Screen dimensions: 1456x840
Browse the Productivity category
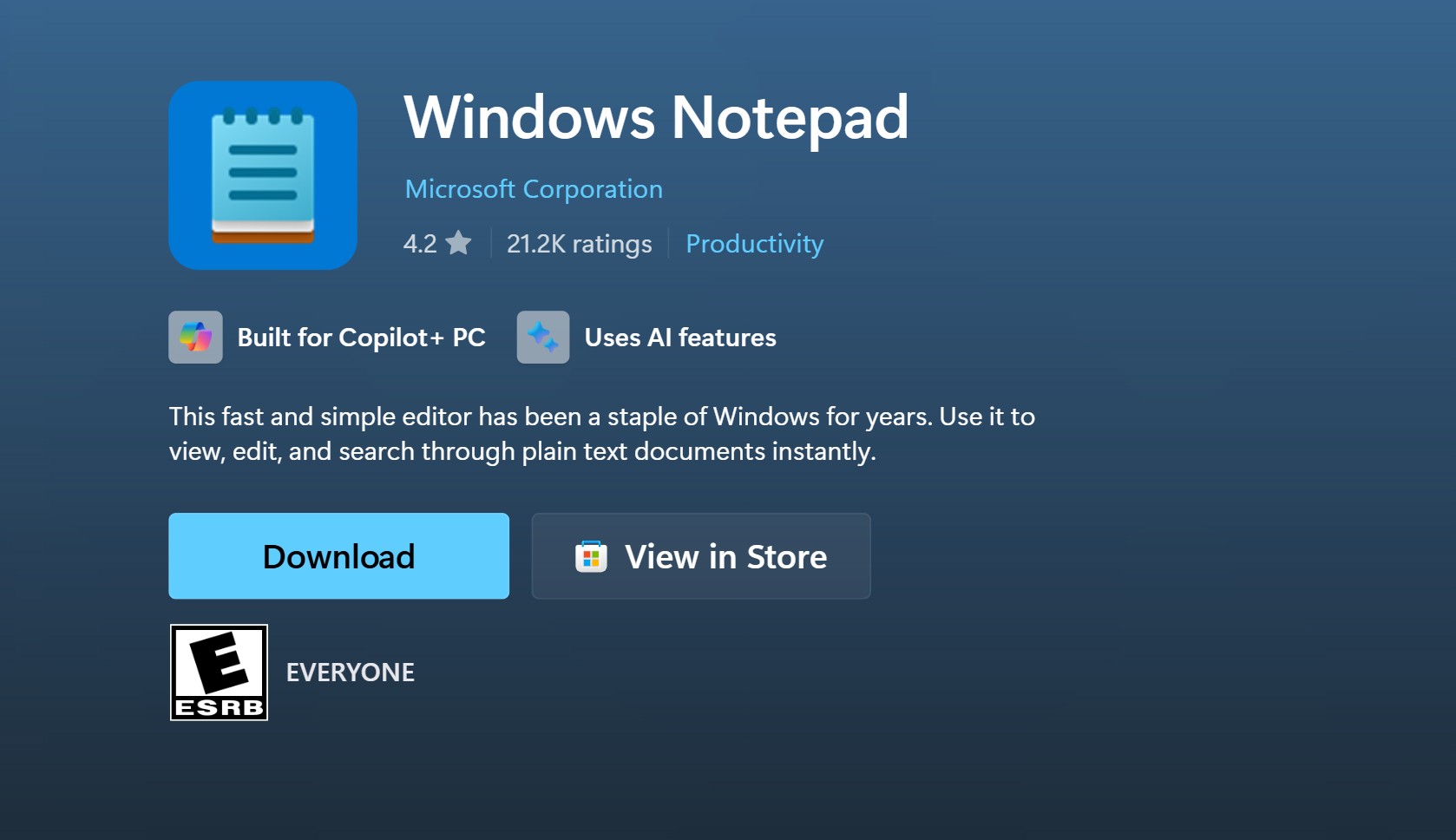(x=754, y=244)
